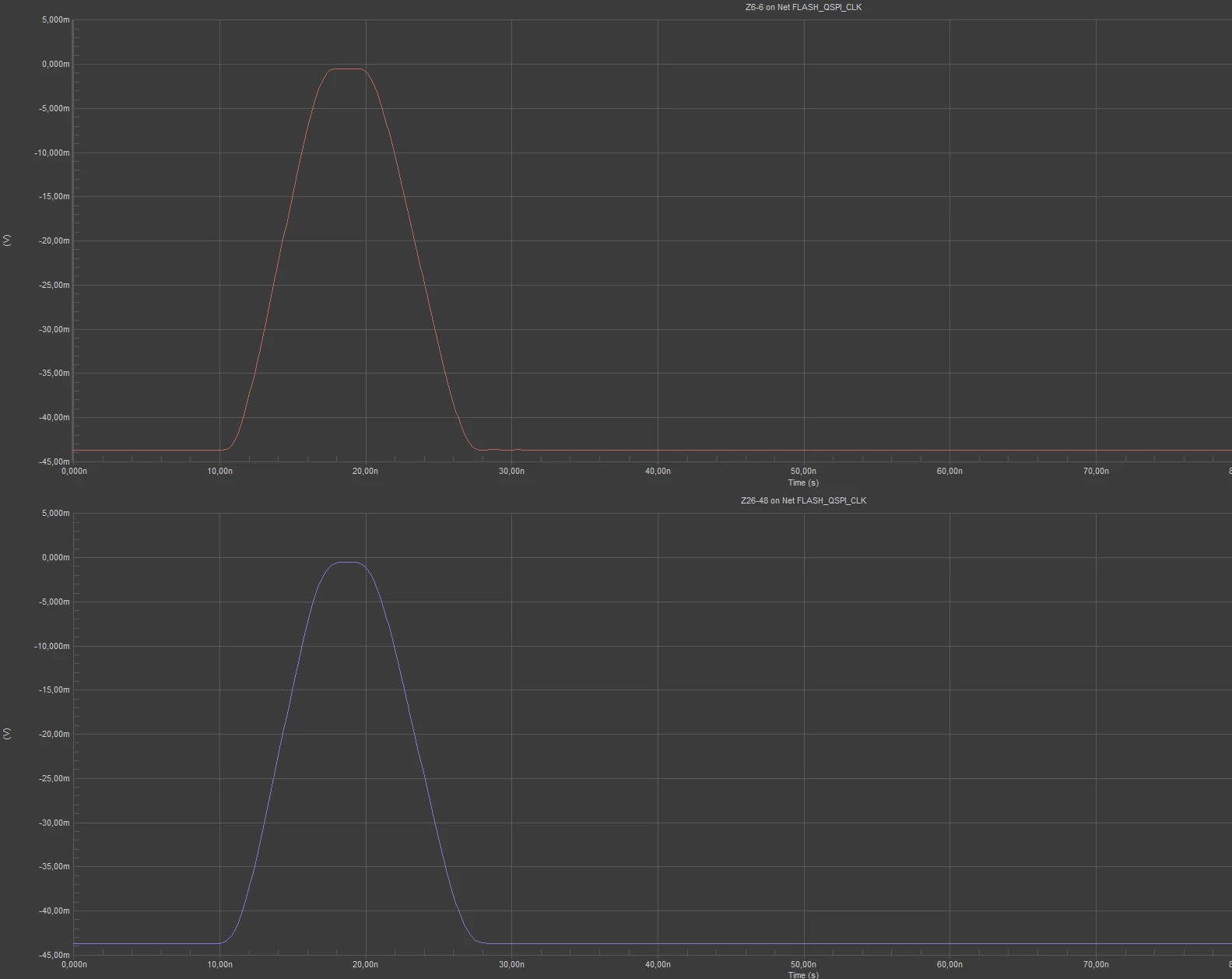
Task: Select the "(V)" axis label of the Z26-48 plot
Action: tap(7, 734)
